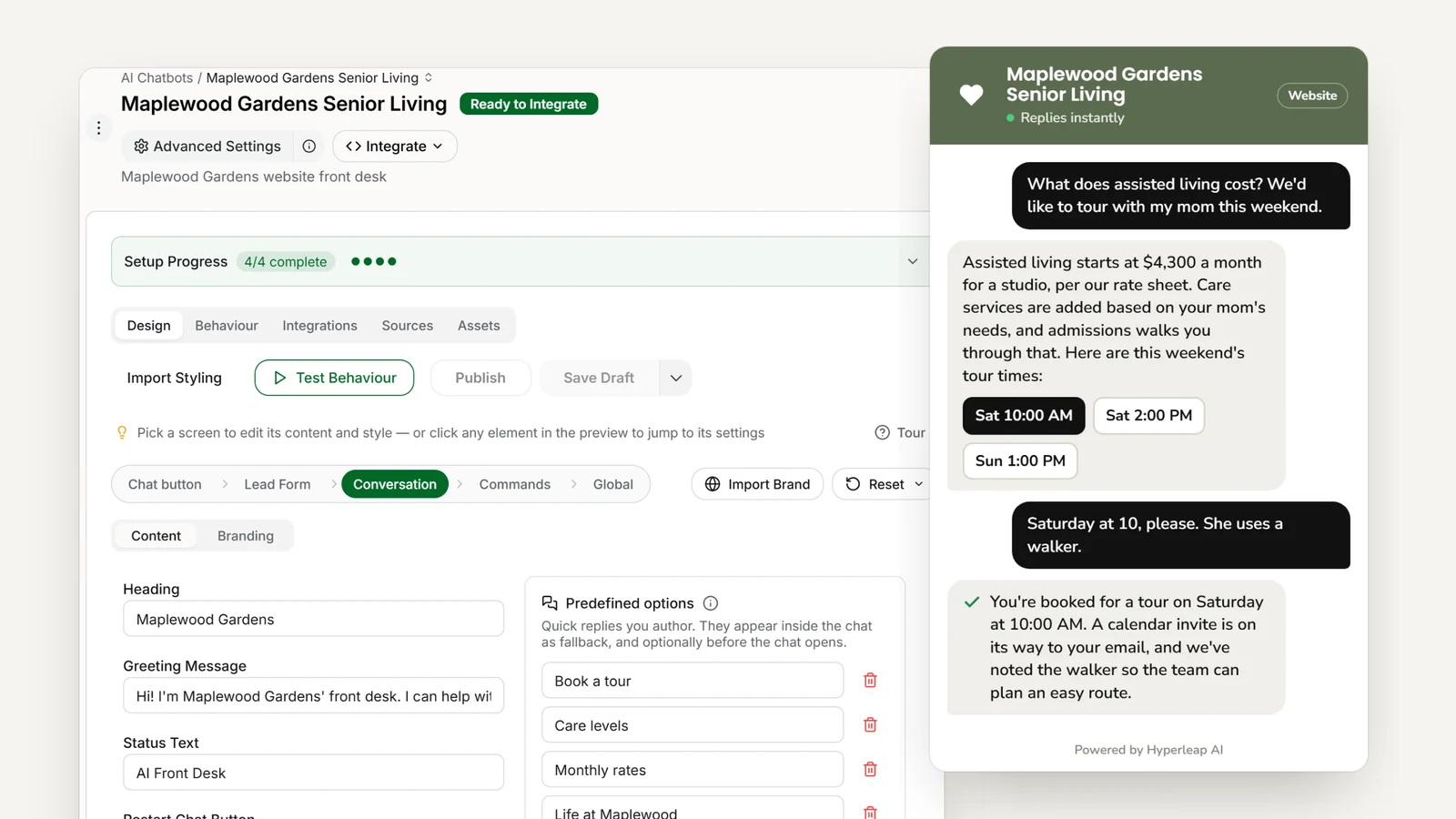Switch to the Sources tab
The image size is (1456, 819).
[x=408, y=326]
